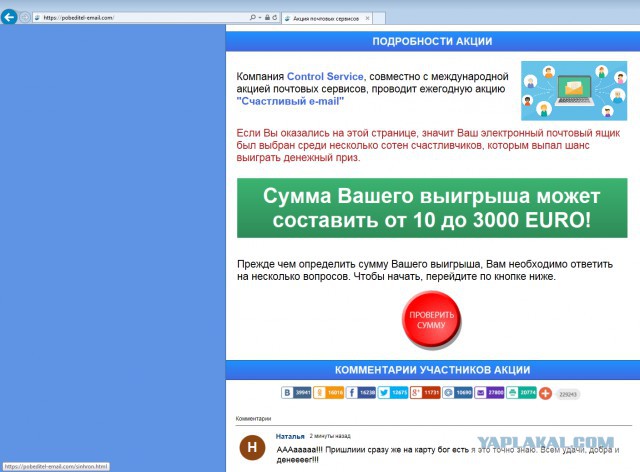Click the green 10 to 3000 EURO banner
This screenshot has height=472, width=640.
pos(432,208)
